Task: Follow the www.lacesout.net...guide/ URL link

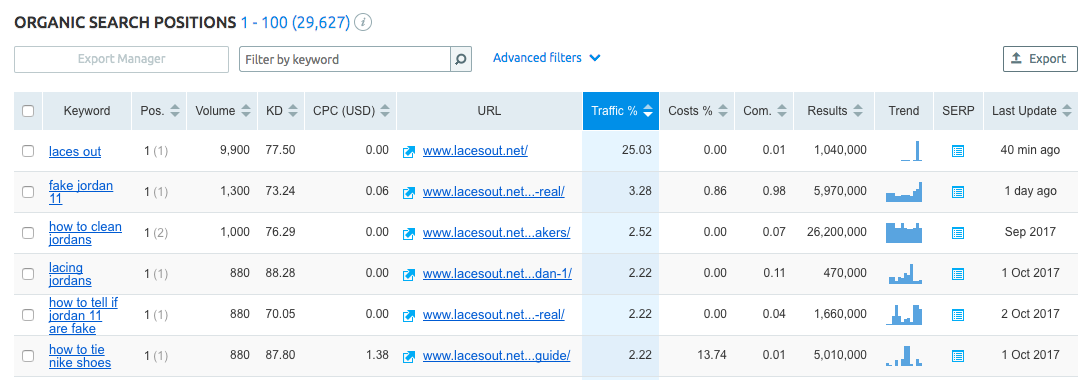Action: [x=497, y=356]
